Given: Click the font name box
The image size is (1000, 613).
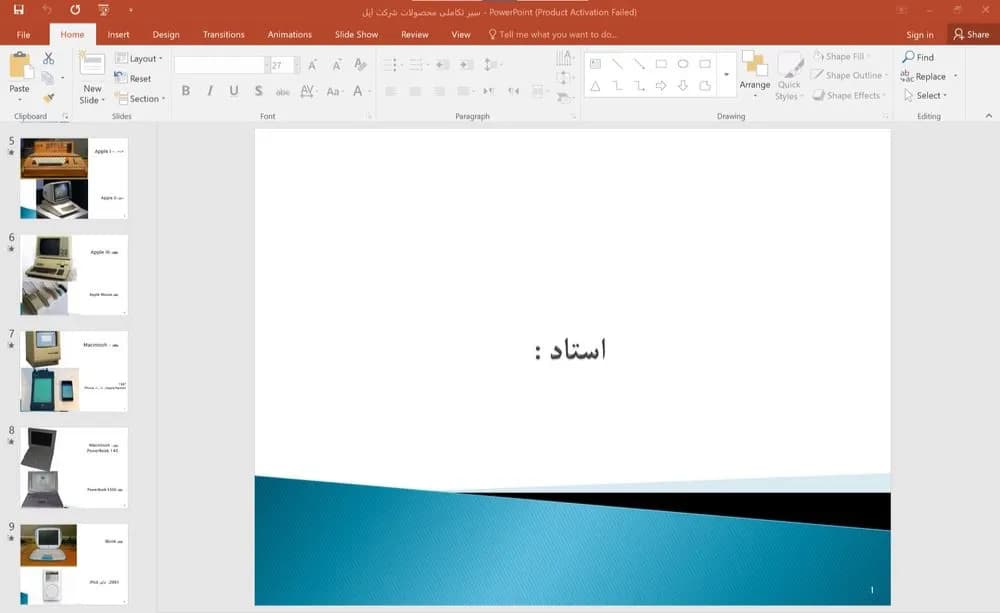Looking at the screenshot, I should (x=220, y=65).
